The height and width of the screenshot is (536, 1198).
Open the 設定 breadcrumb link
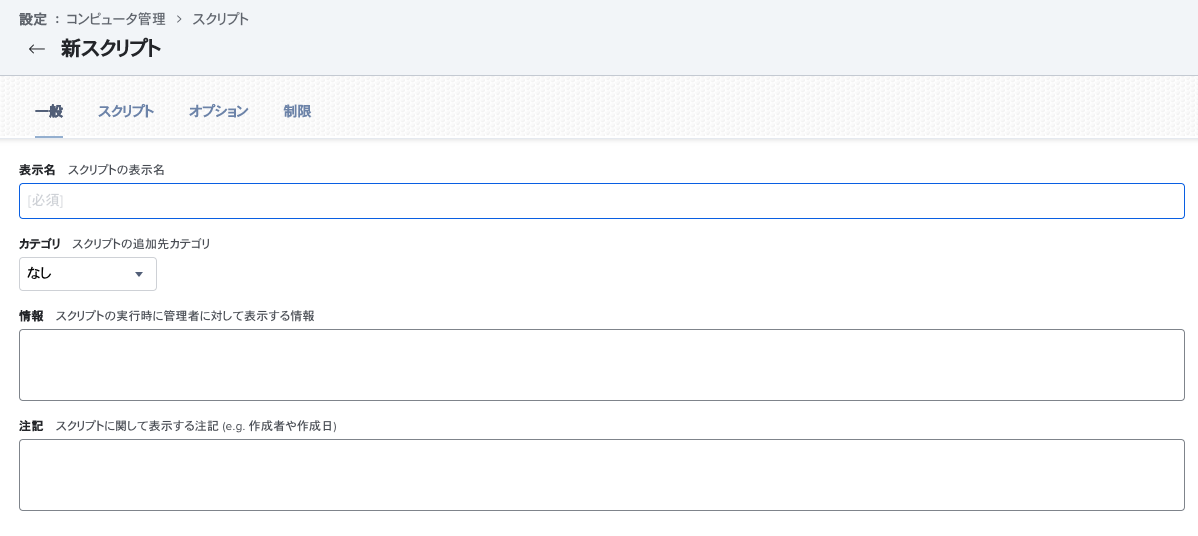32,19
